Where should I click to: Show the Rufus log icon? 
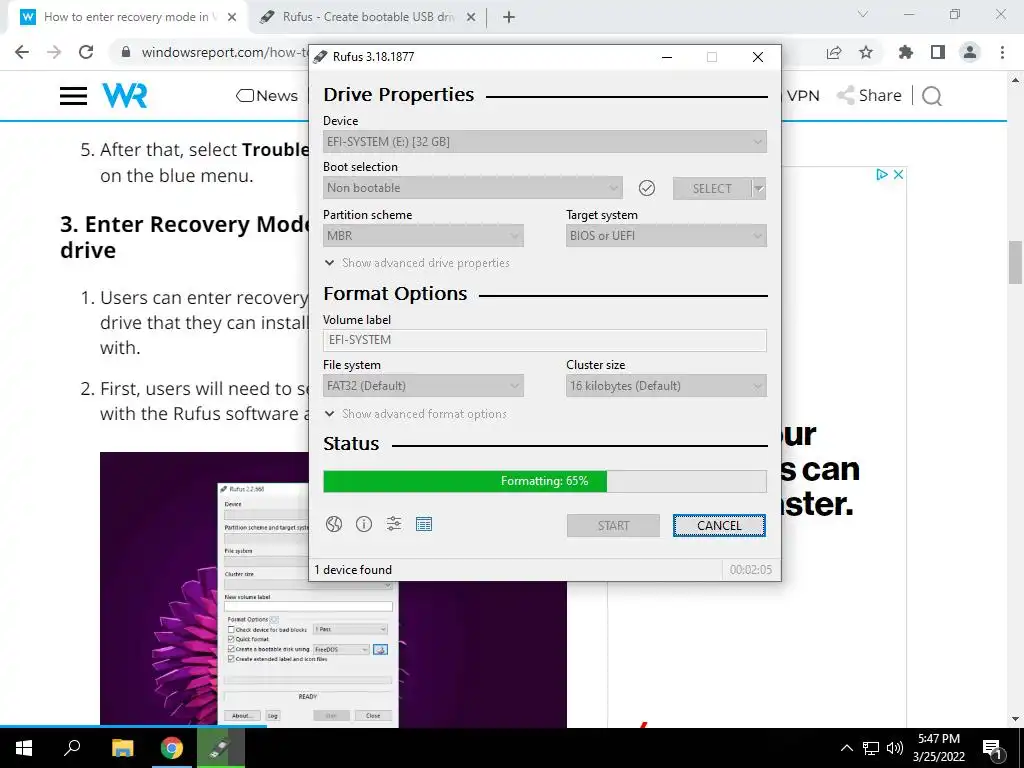click(424, 524)
